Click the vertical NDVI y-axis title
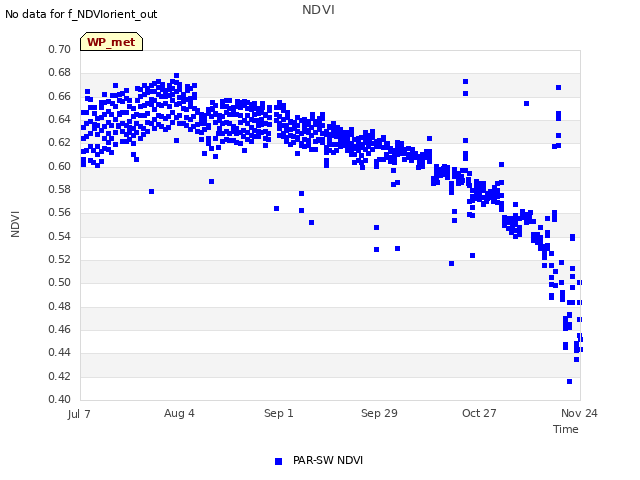Screen dimensions: 640x480 click(x=15, y=224)
